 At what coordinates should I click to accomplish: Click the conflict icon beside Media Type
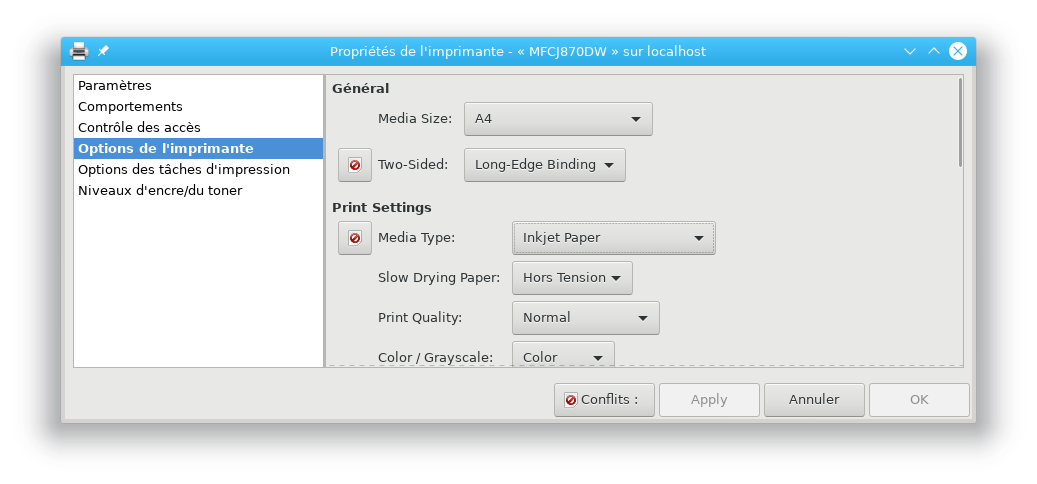(x=354, y=237)
